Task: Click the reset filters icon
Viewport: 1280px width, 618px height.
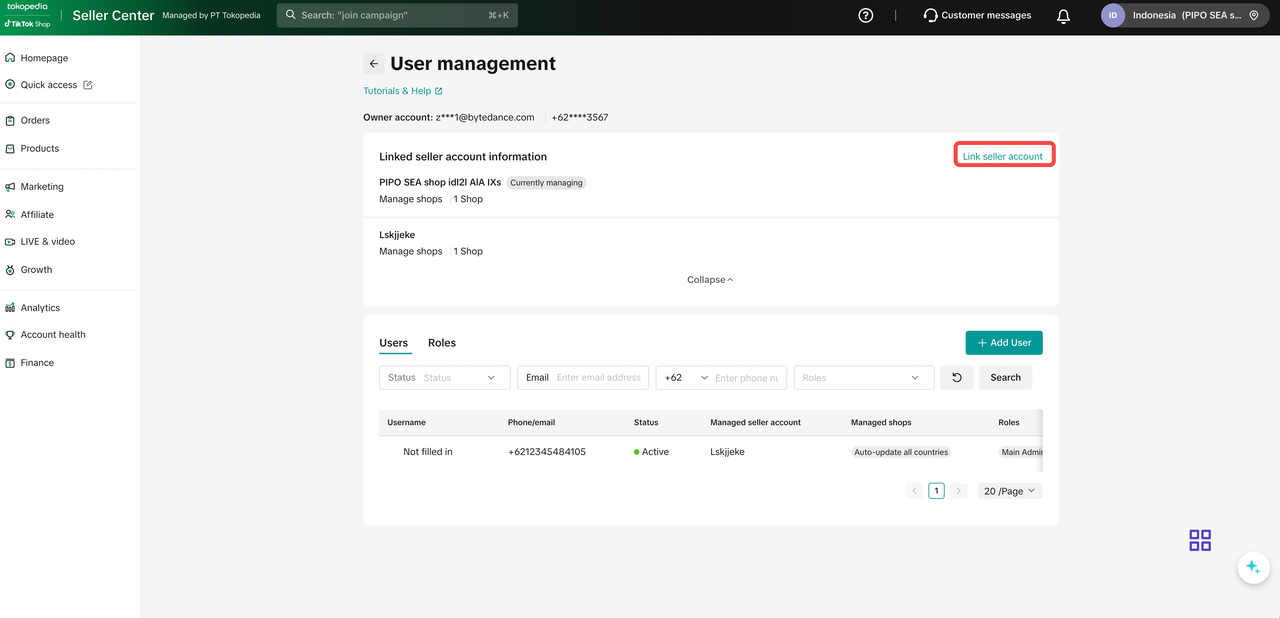Action: click(957, 378)
